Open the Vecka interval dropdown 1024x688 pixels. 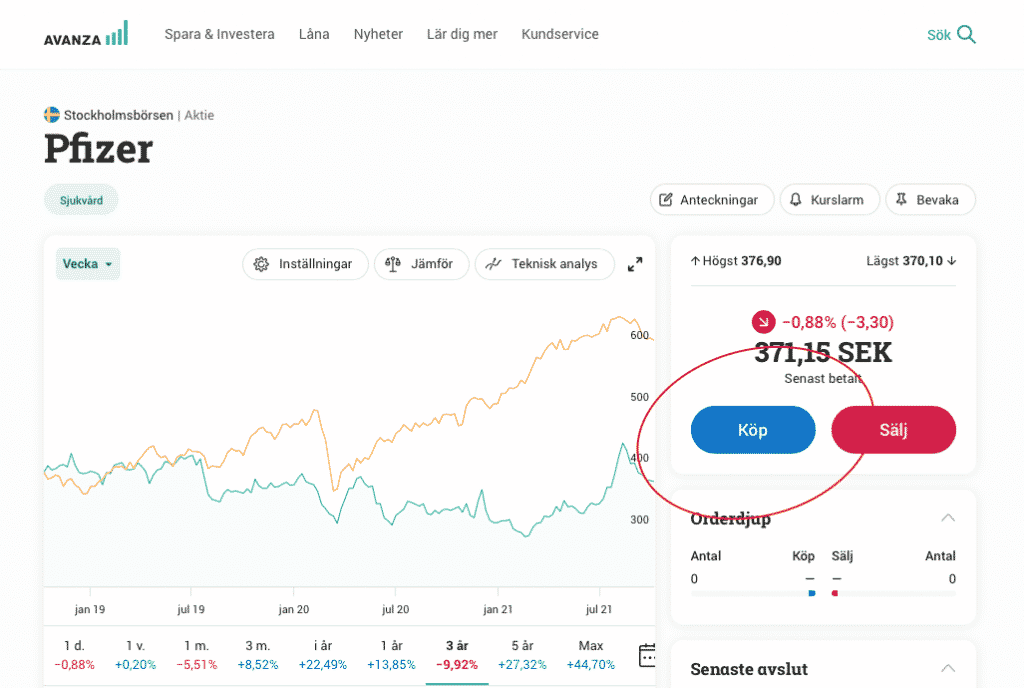coord(88,264)
